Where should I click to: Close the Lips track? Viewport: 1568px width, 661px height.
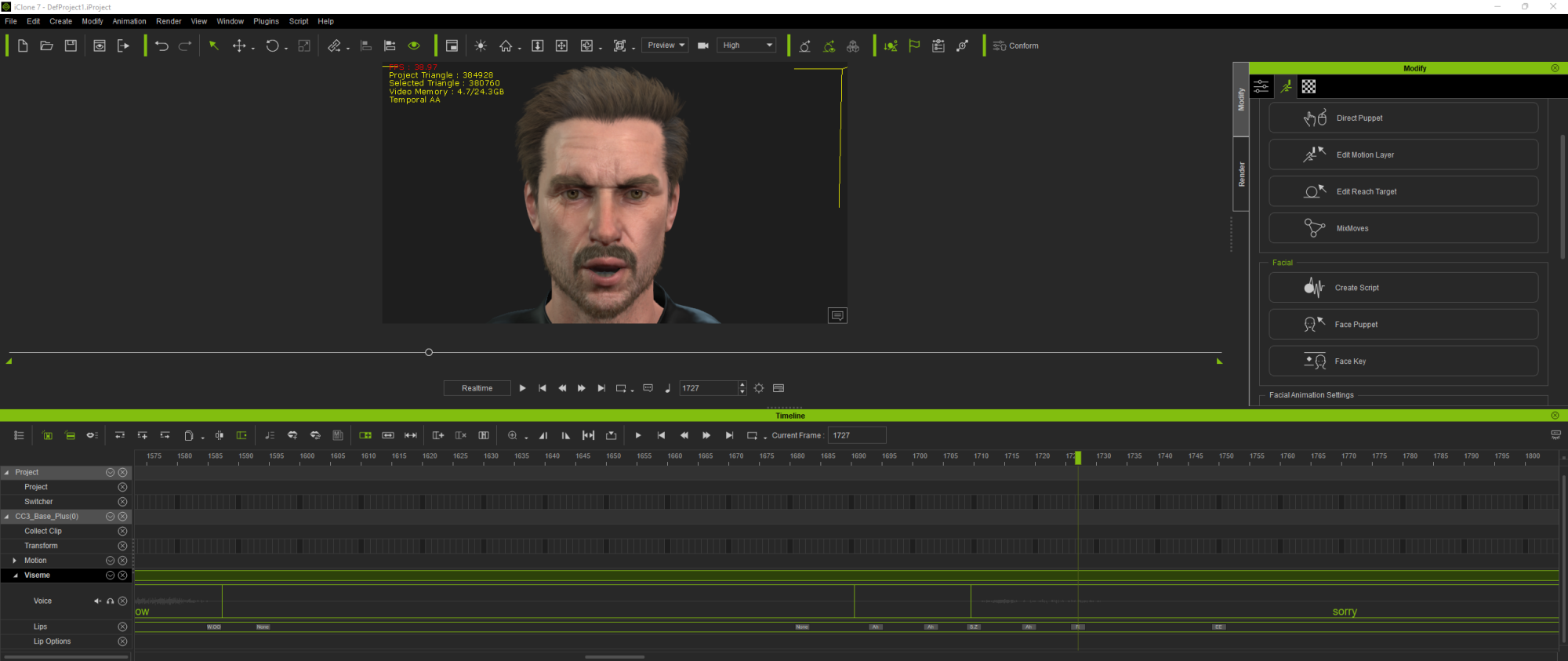pos(122,626)
